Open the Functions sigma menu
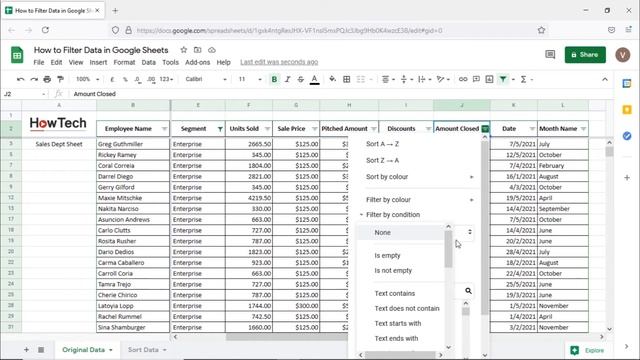The image size is (640, 360). tap(523, 79)
